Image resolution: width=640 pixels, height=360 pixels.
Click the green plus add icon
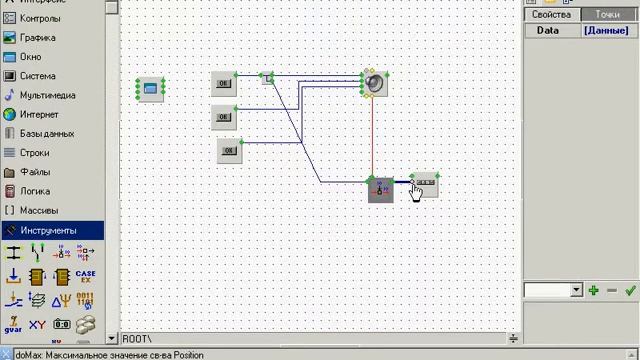coord(593,291)
